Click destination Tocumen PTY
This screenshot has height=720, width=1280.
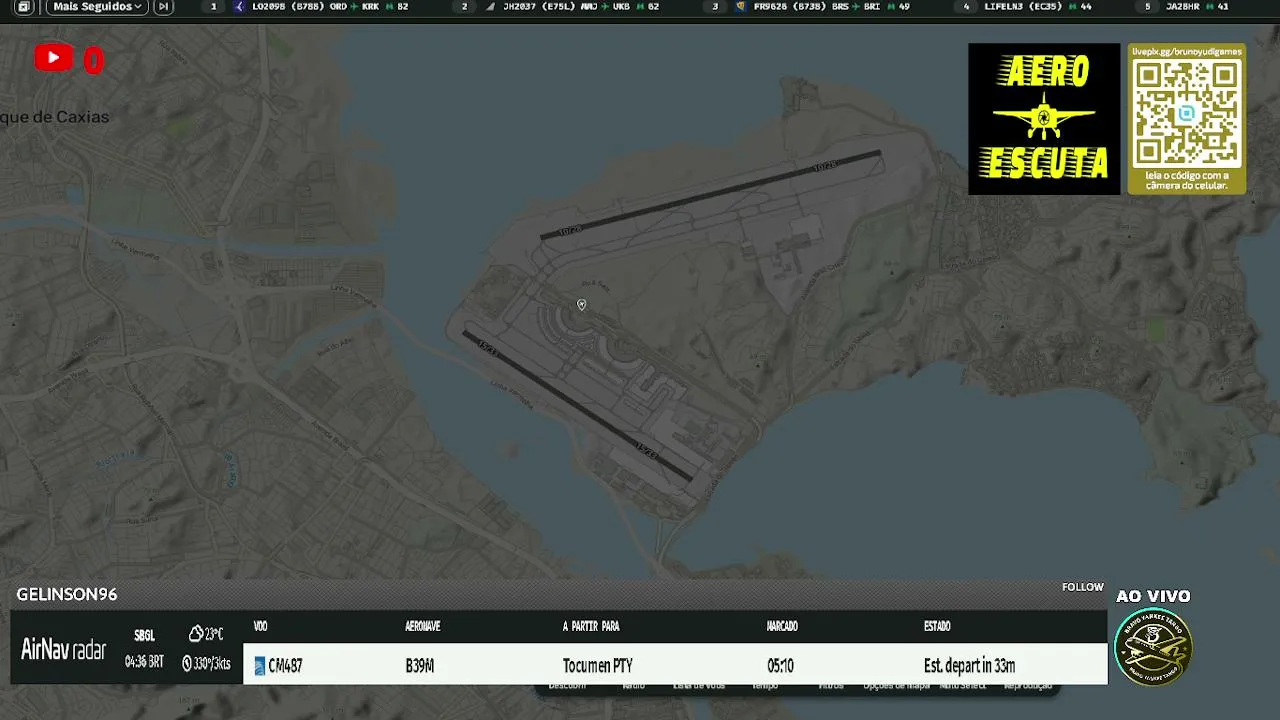[x=598, y=666]
